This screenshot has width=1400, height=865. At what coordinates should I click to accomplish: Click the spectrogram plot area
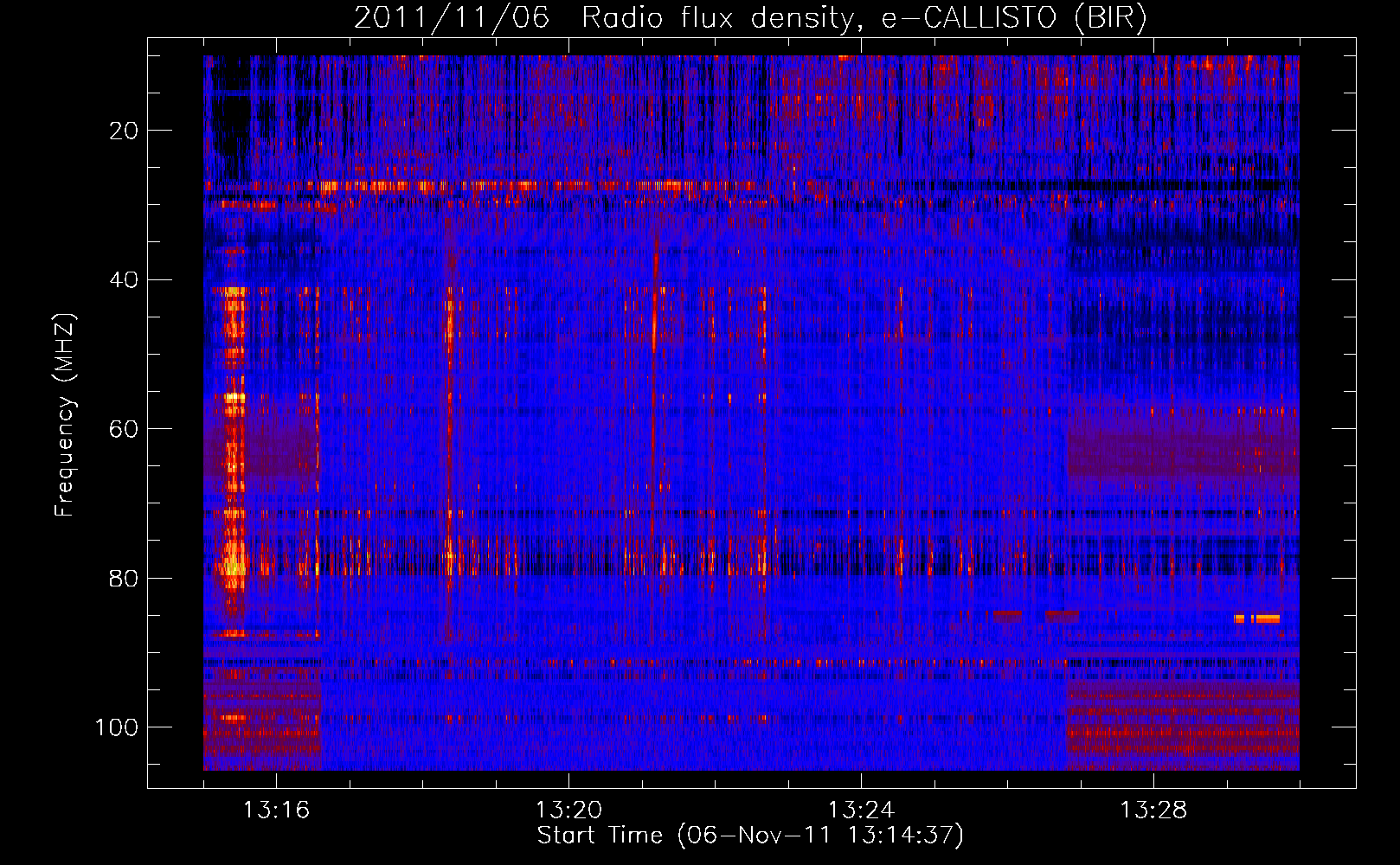point(751,413)
